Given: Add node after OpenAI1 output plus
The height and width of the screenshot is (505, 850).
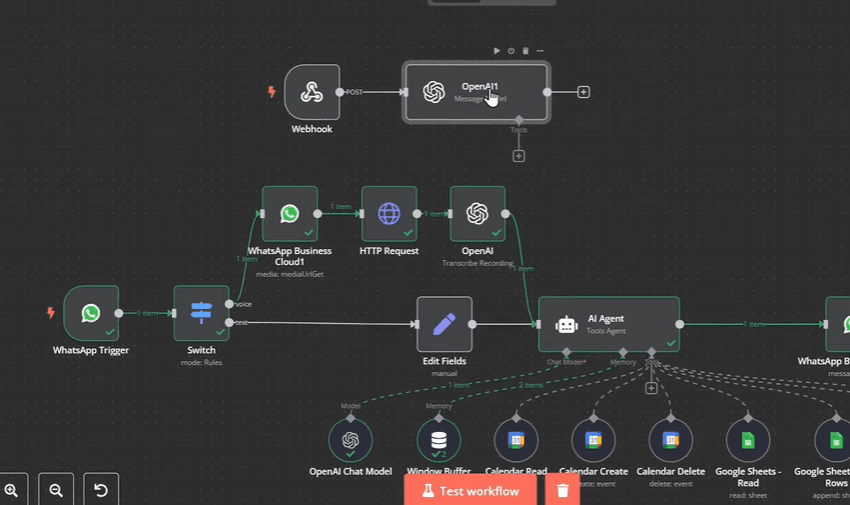Looking at the screenshot, I should click(583, 92).
